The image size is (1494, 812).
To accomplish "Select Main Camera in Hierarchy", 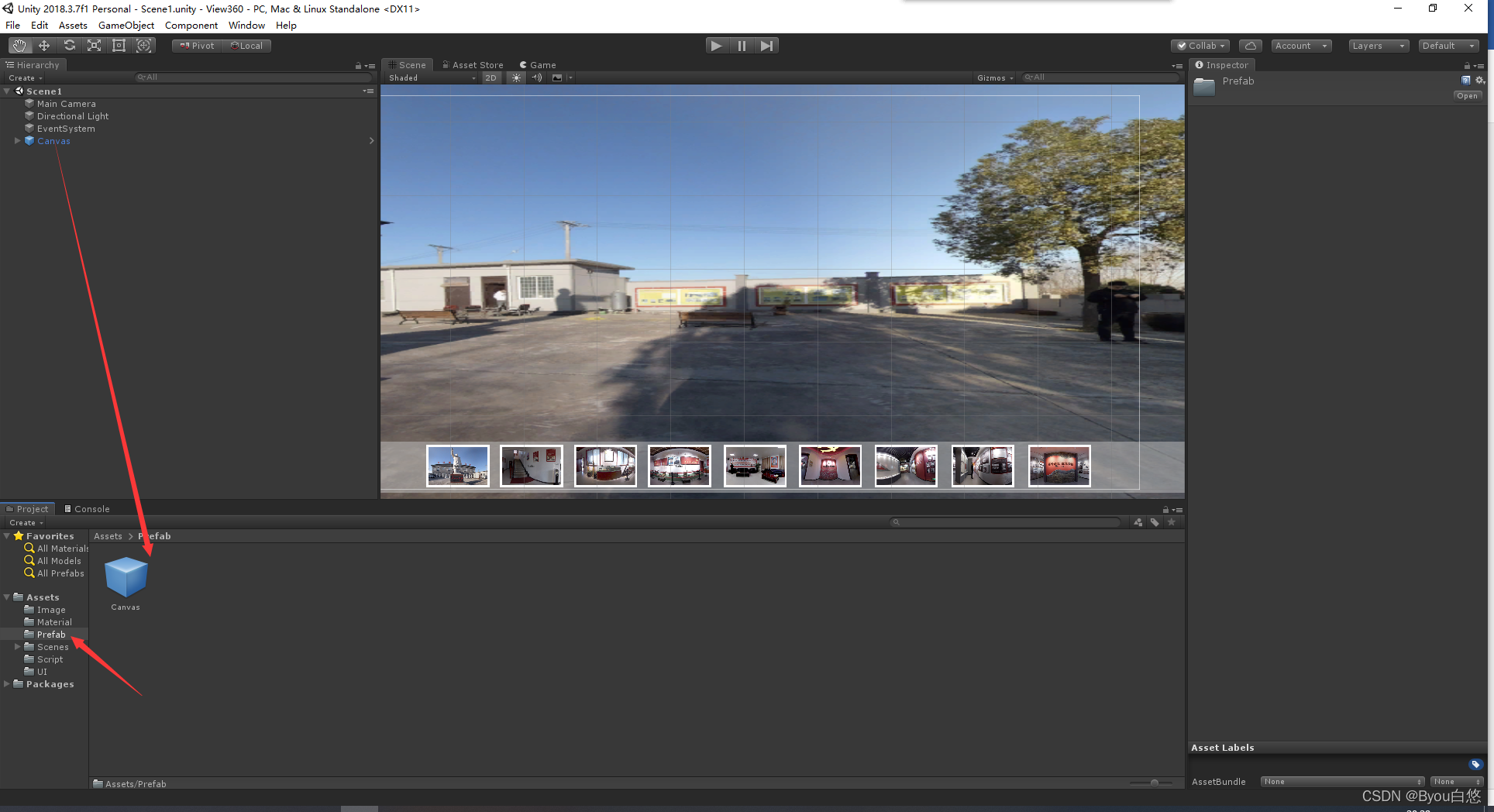I will coord(67,104).
